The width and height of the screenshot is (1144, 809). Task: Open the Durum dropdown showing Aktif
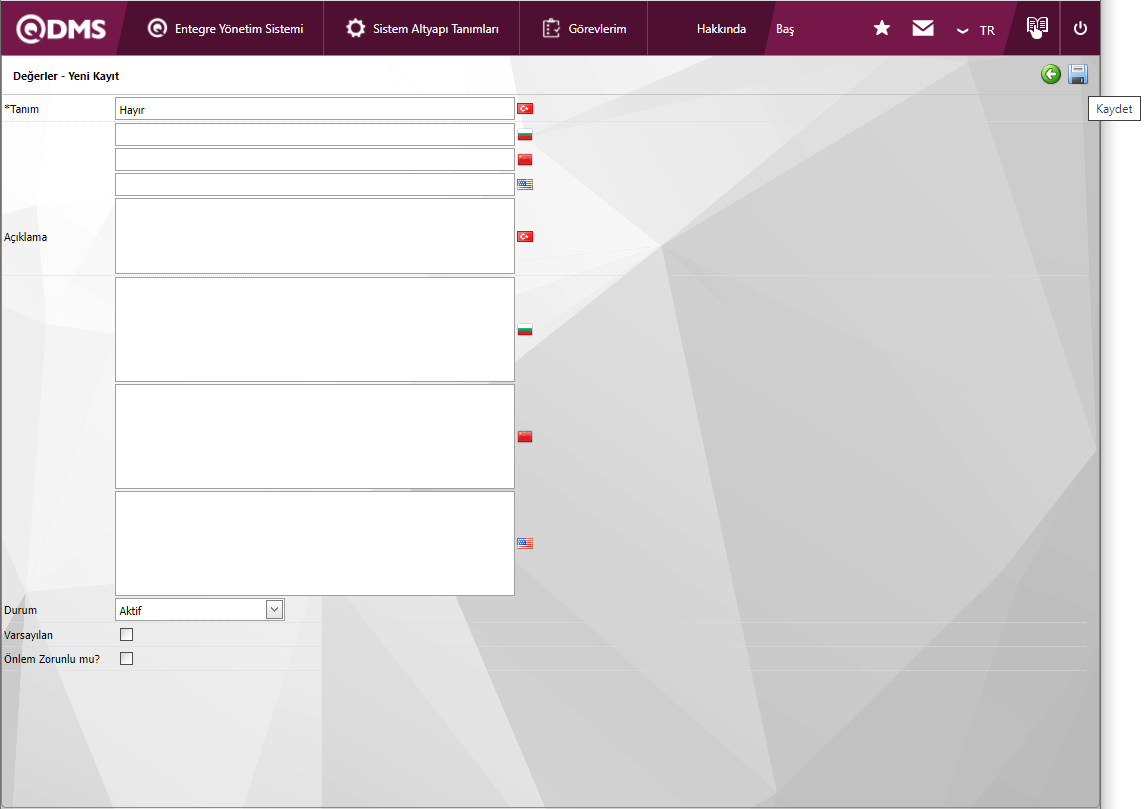click(199, 610)
